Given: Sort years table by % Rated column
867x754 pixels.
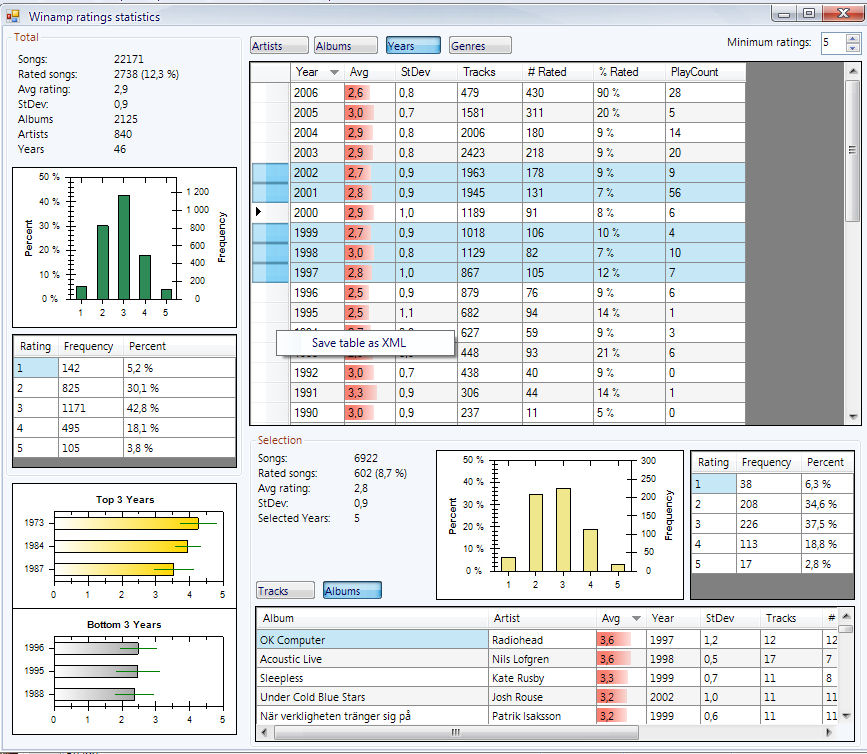Looking at the screenshot, I should pyautogui.click(x=629, y=72).
